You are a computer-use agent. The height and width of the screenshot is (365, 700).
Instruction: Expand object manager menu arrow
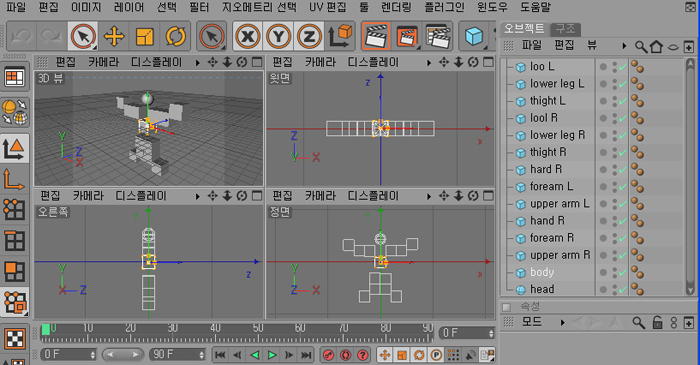pos(624,46)
